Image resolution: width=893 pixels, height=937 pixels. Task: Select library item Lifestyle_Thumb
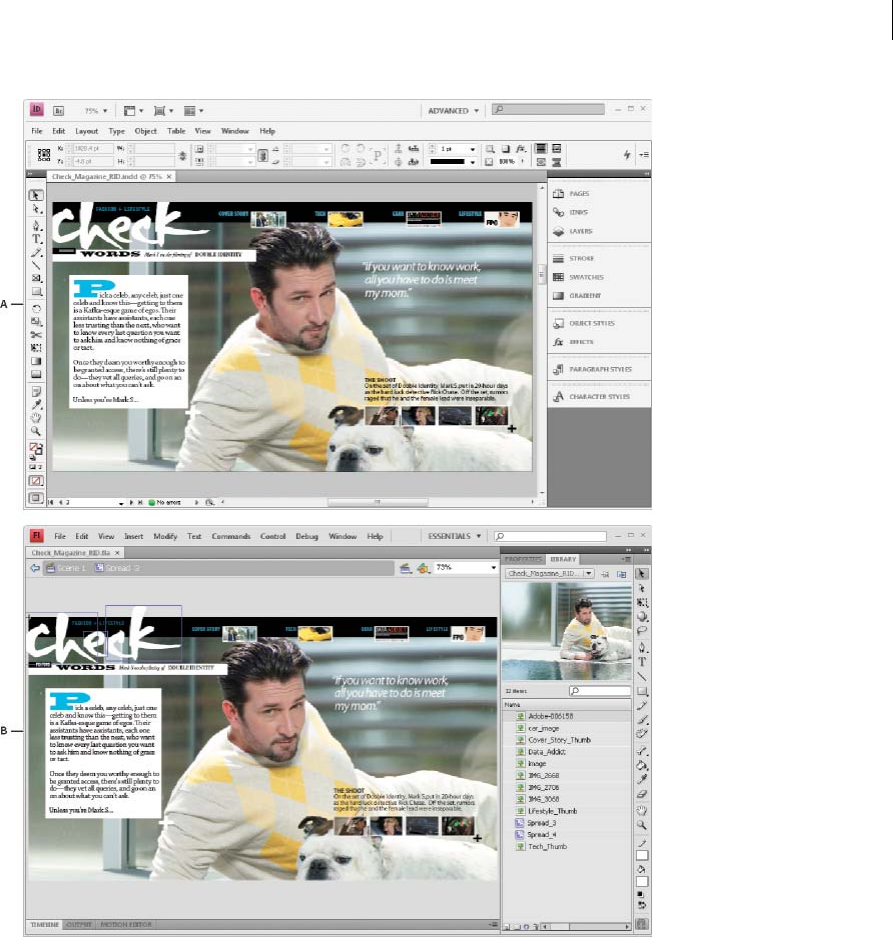point(567,811)
